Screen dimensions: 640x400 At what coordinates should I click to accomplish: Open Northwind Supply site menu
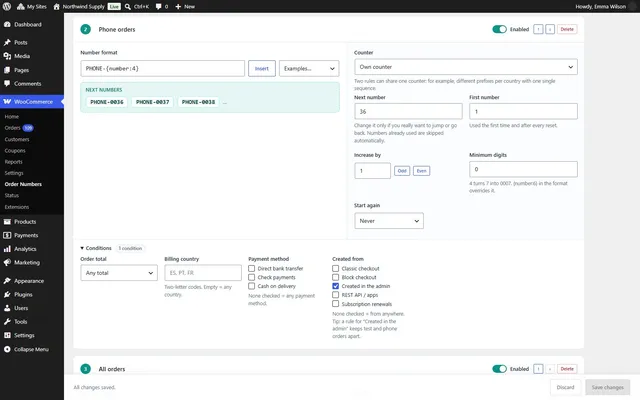pyautogui.click(x=79, y=7)
